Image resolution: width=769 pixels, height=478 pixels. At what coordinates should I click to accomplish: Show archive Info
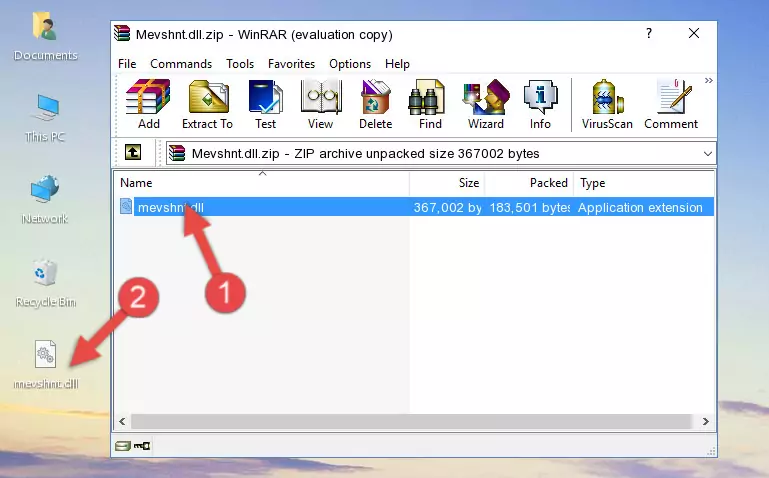coord(540,104)
